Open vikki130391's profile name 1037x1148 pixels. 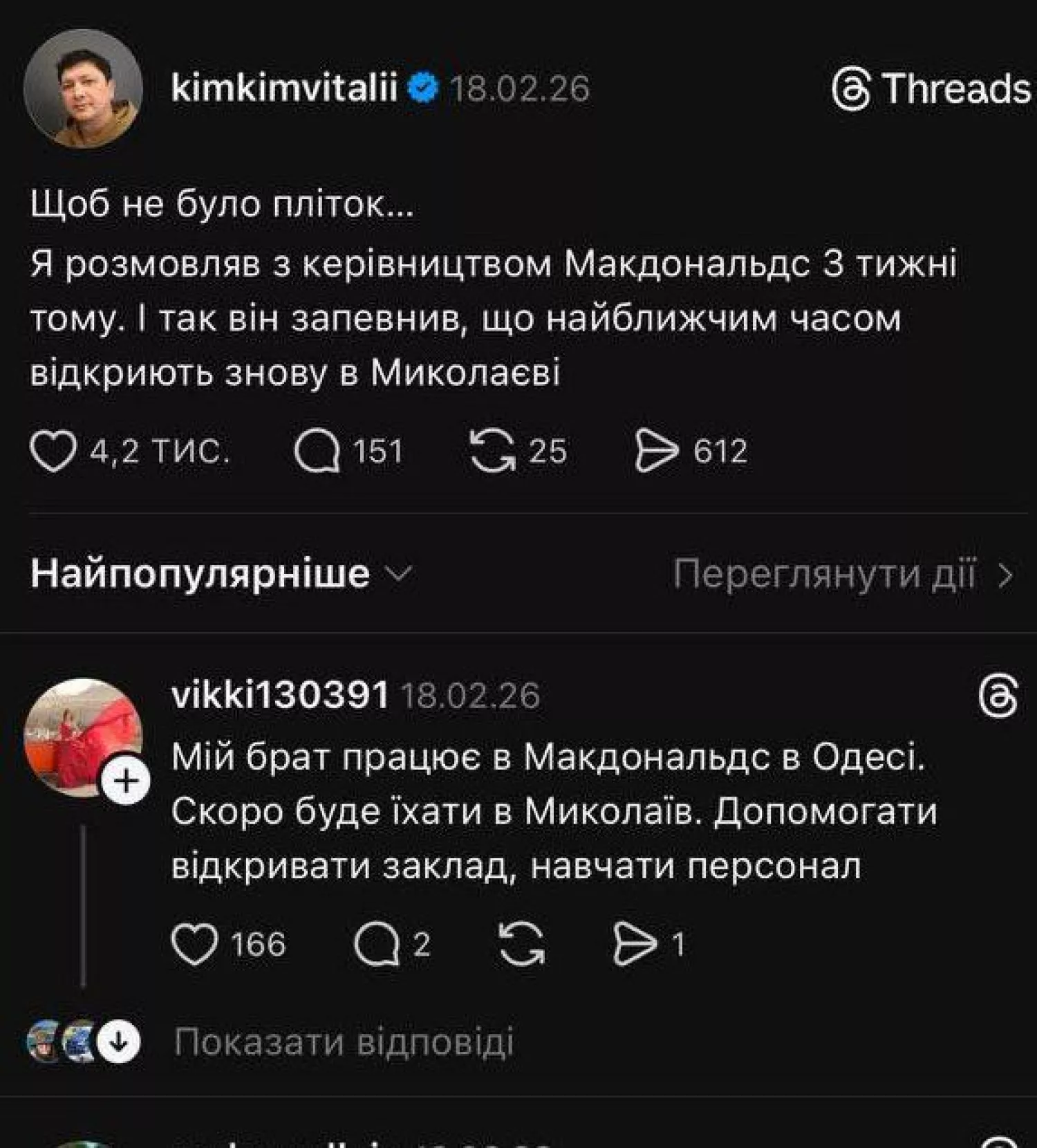point(280,698)
